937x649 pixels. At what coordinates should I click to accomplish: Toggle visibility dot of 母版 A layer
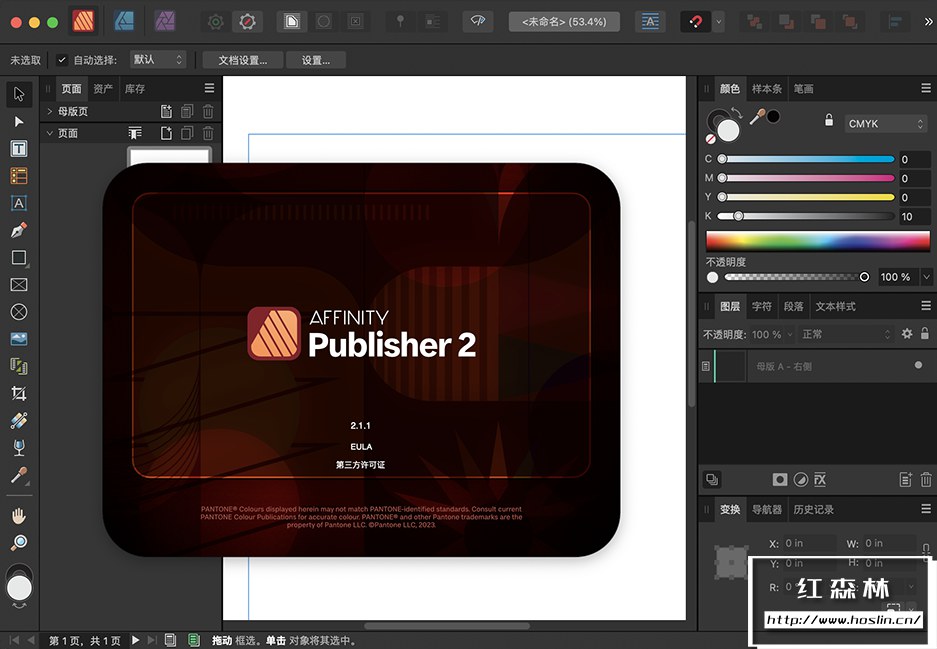point(918,366)
